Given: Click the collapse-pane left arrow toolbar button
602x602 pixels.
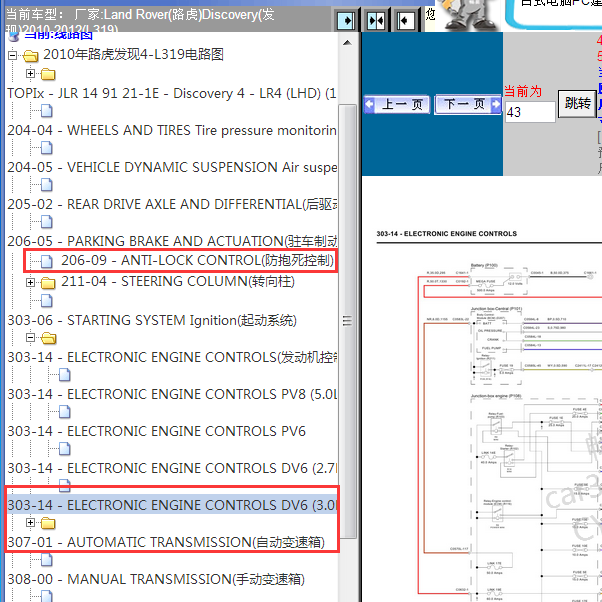Looking at the screenshot, I should click(x=405, y=20).
